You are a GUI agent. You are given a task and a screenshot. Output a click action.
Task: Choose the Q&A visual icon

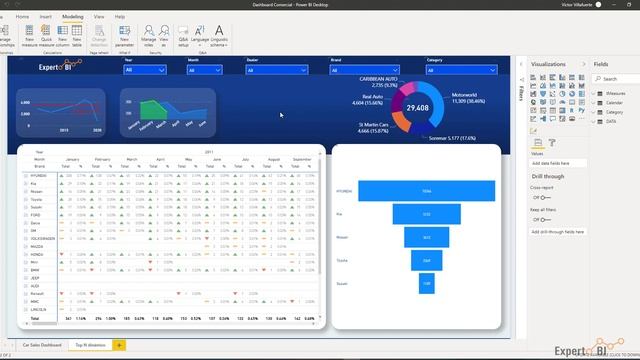(553, 119)
